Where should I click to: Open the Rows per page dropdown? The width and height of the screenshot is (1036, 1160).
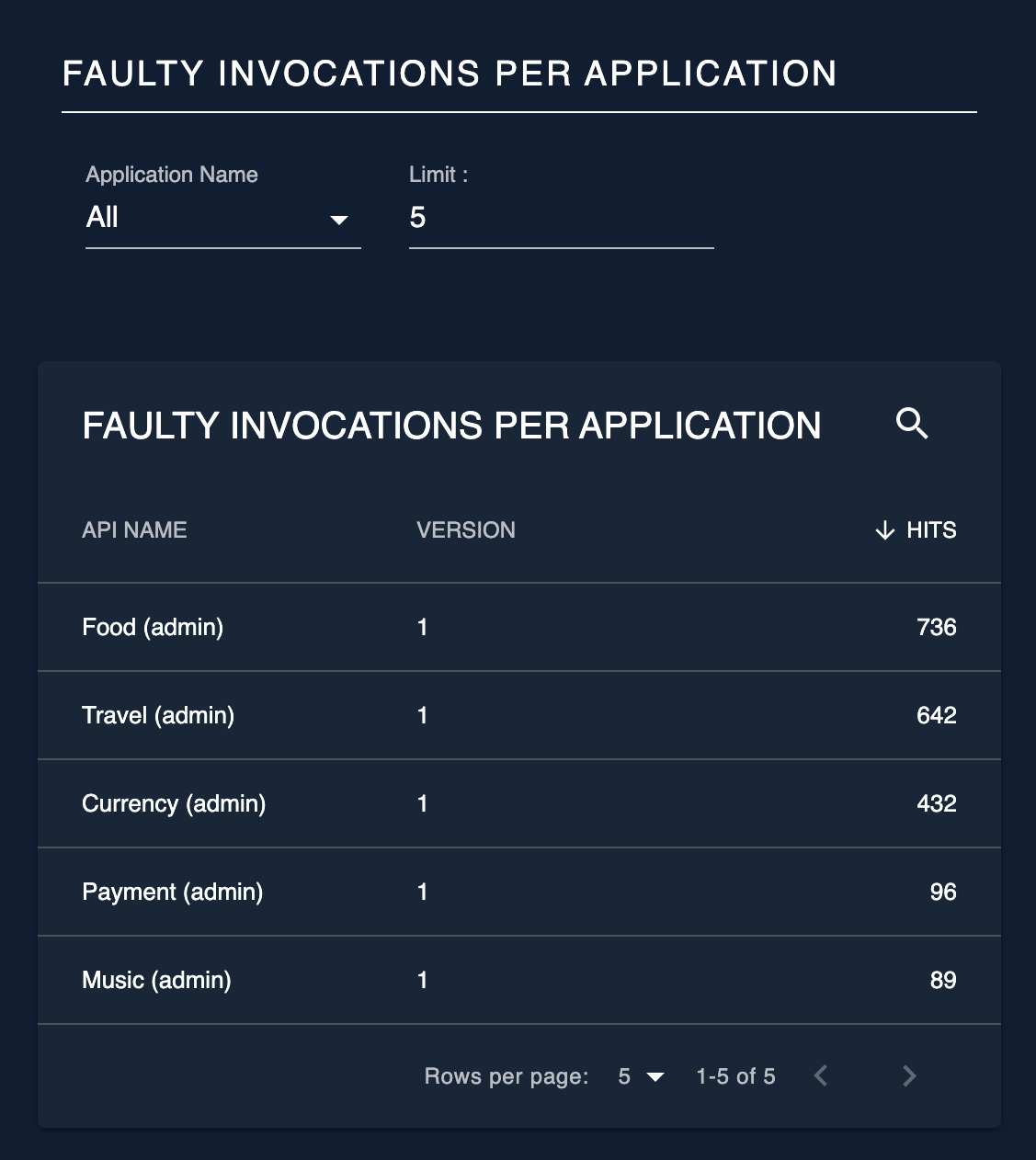(641, 1076)
